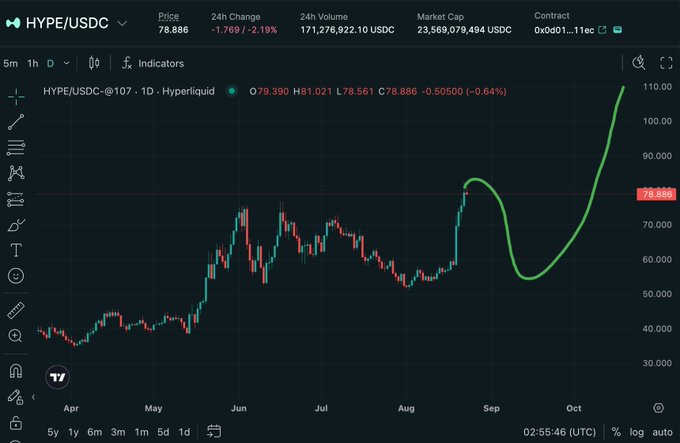The height and width of the screenshot is (443, 680).
Task: Toggle percent scale mode
Action: 616,432
